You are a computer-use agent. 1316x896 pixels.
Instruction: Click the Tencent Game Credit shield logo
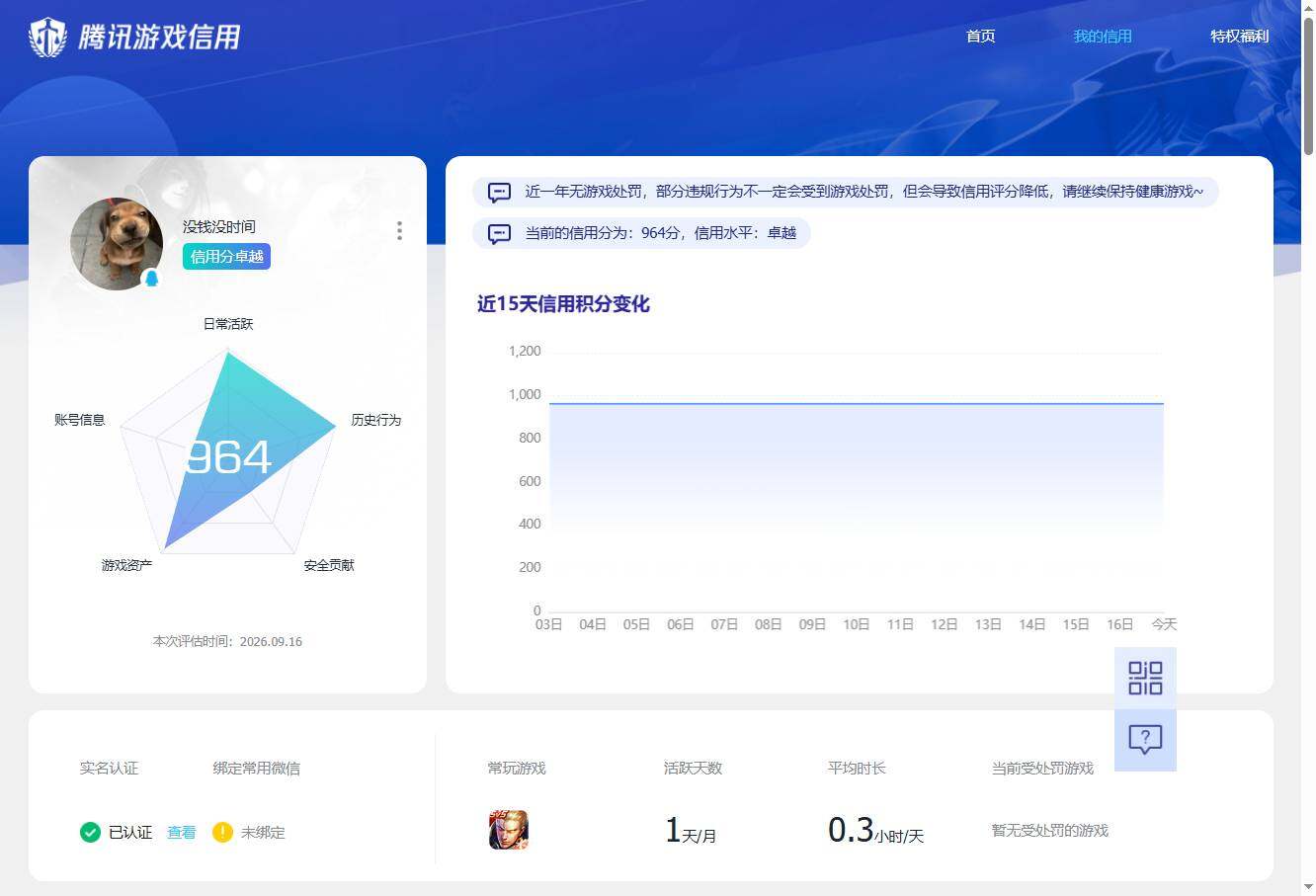pyautogui.click(x=47, y=38)
